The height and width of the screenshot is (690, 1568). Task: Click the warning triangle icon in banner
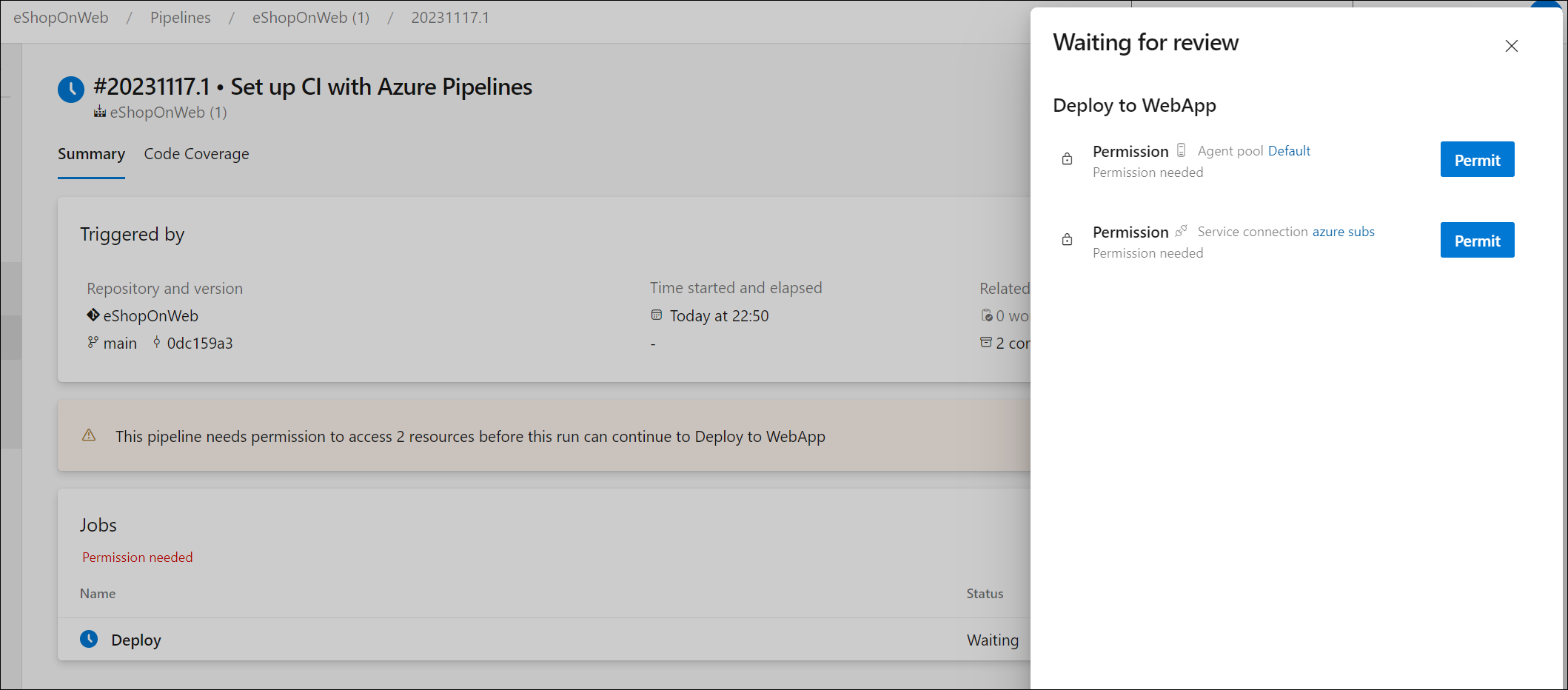coord(89,435)
